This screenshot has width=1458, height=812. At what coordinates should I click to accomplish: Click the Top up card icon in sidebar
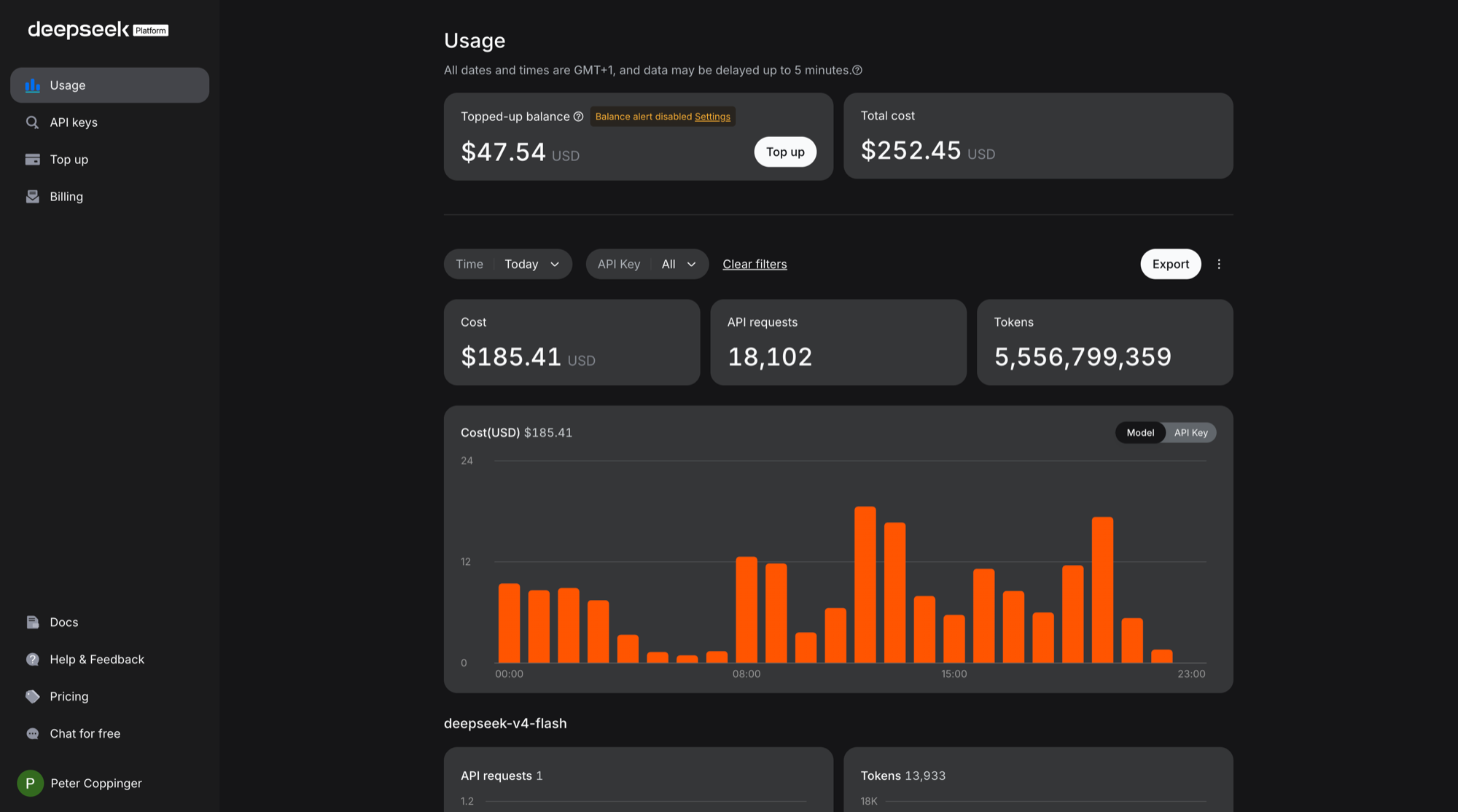coord(32,160)
